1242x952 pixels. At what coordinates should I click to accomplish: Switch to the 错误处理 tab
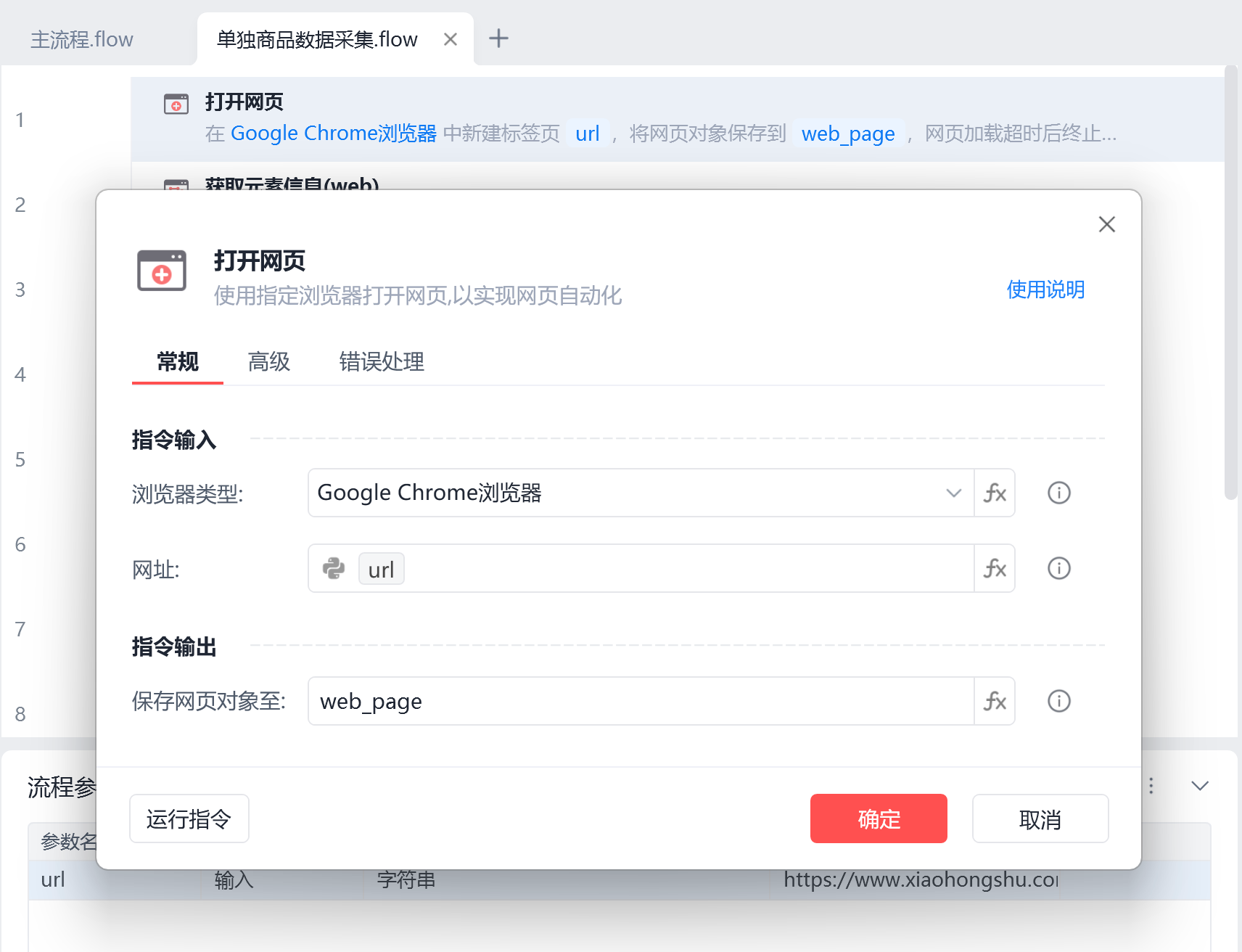coord(381,362)
